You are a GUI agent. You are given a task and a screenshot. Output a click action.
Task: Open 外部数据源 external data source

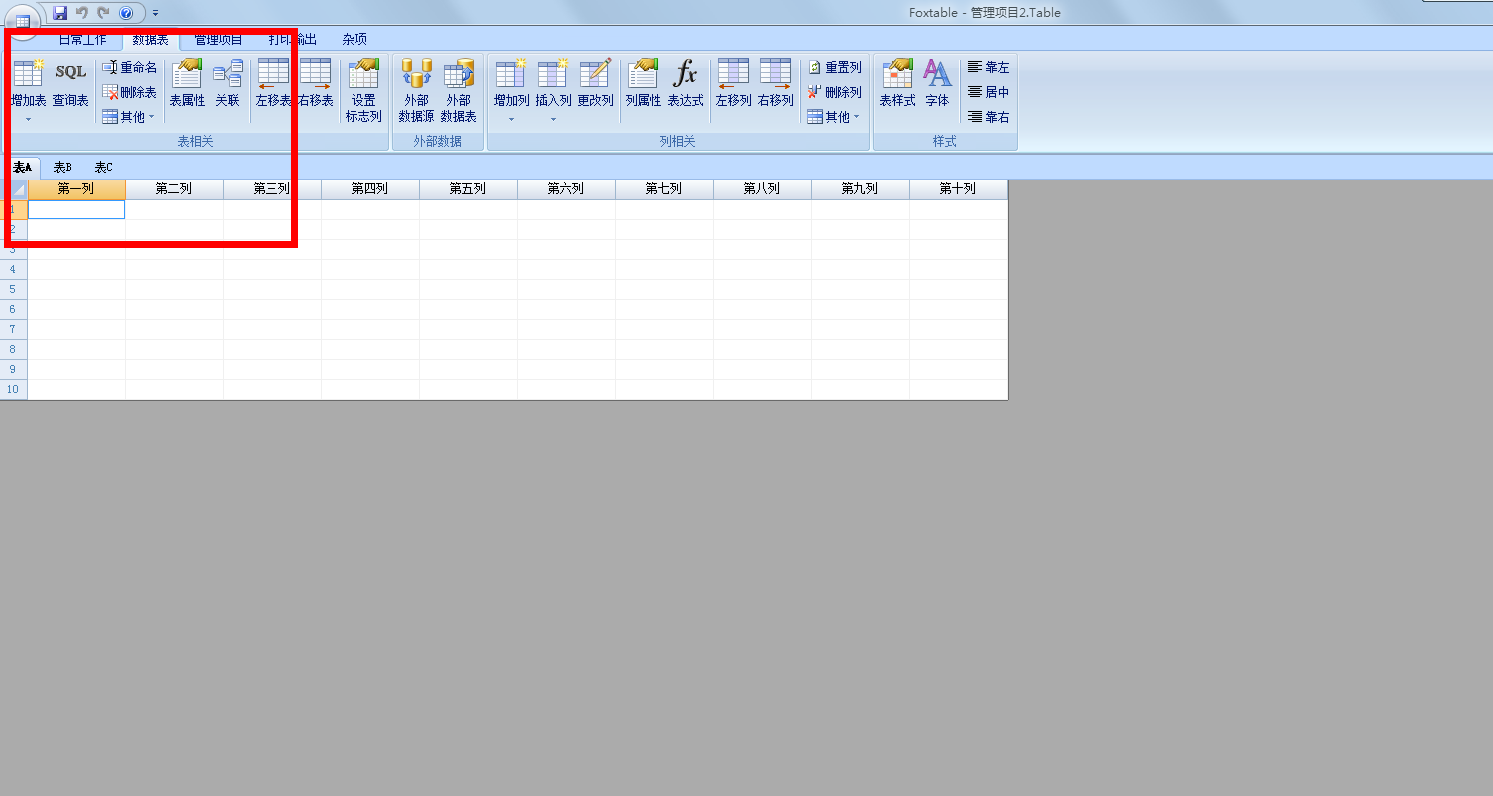coord(416,90)
